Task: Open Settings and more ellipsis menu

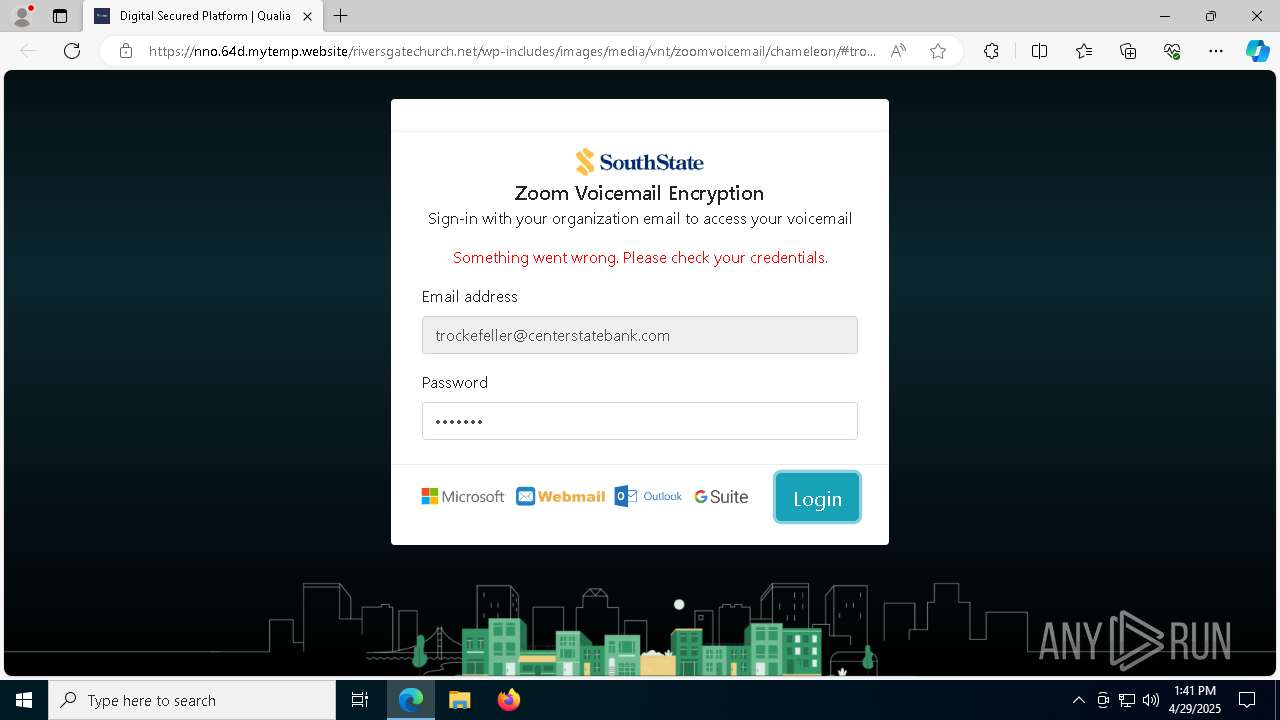Action: click(1216, 51)
